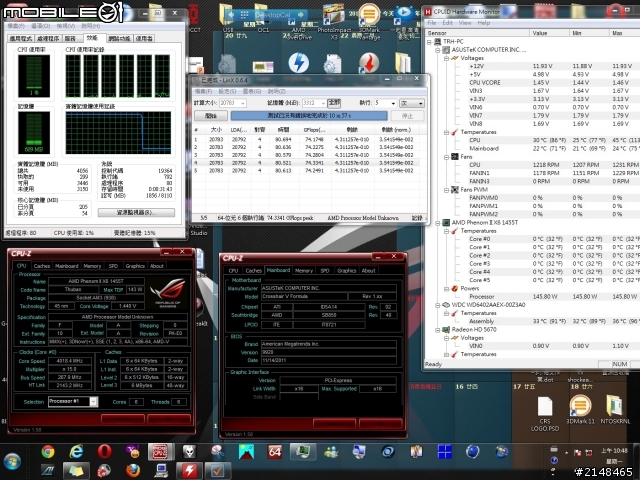Open Firefox from the taskbar

coord(133,471)
